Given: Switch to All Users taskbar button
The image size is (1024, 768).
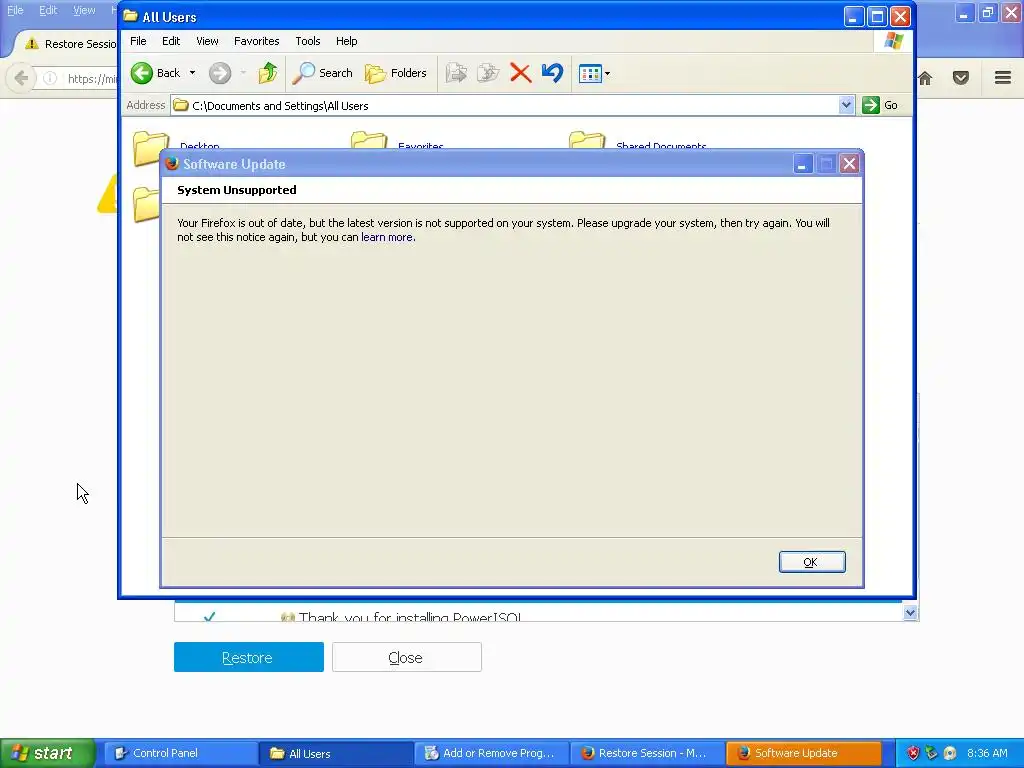Looking at the screenshot, I should (x=336, y=753).
